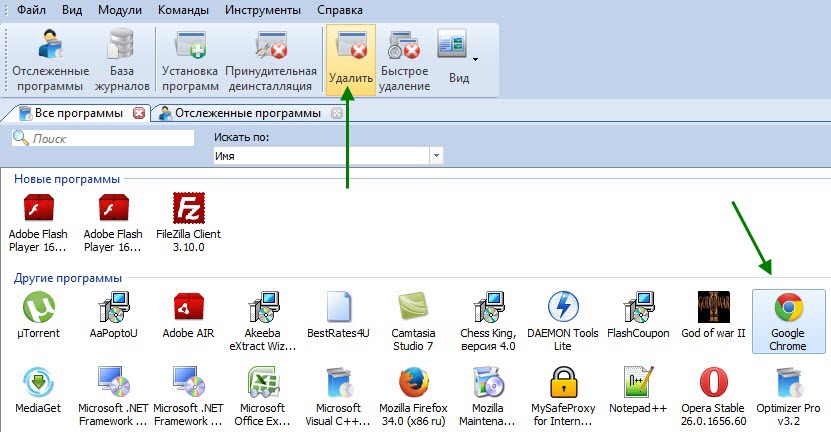Close the Все программы tab
The height and width of the screenshot is (432, 831).
[139, 113]
